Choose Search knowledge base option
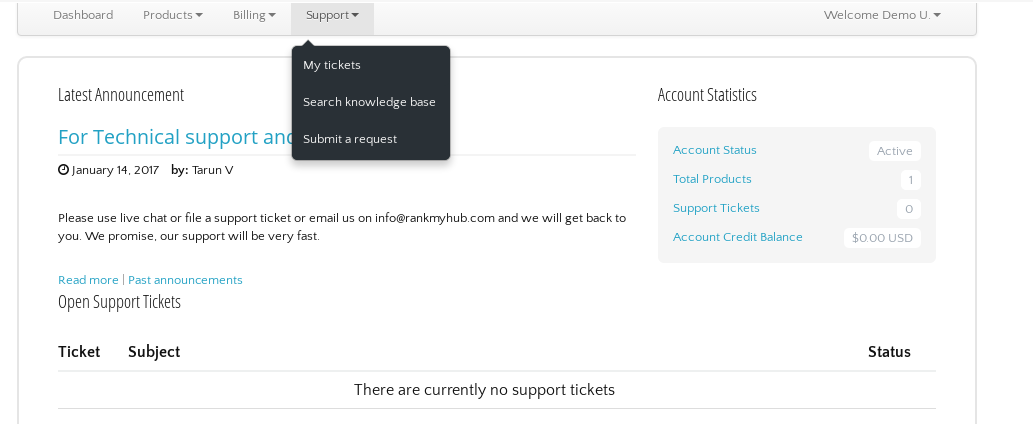This screenshot has width=1033, height=424. pos(369,102)
